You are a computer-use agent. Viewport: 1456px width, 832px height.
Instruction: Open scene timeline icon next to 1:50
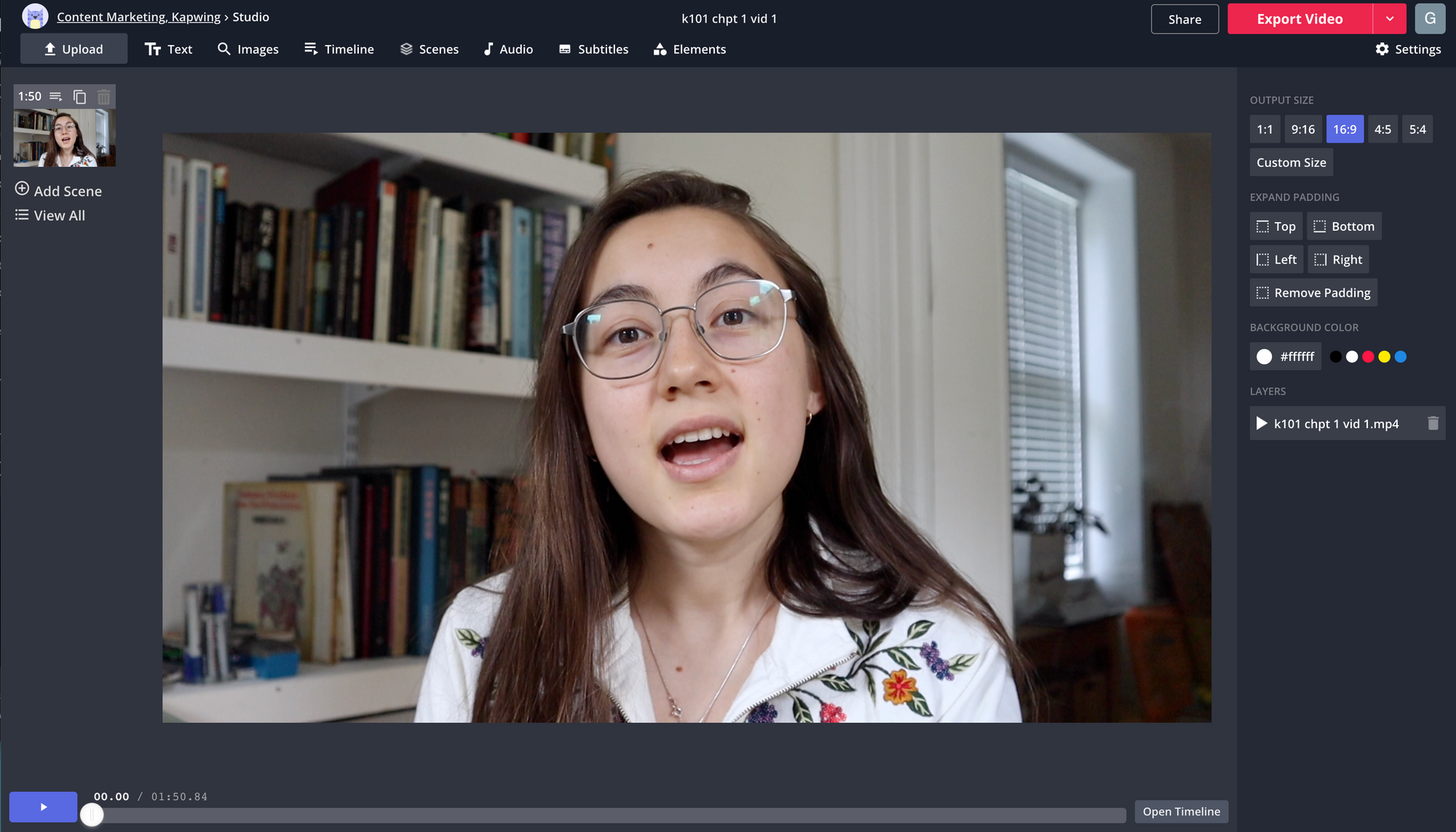pos(56,97)
